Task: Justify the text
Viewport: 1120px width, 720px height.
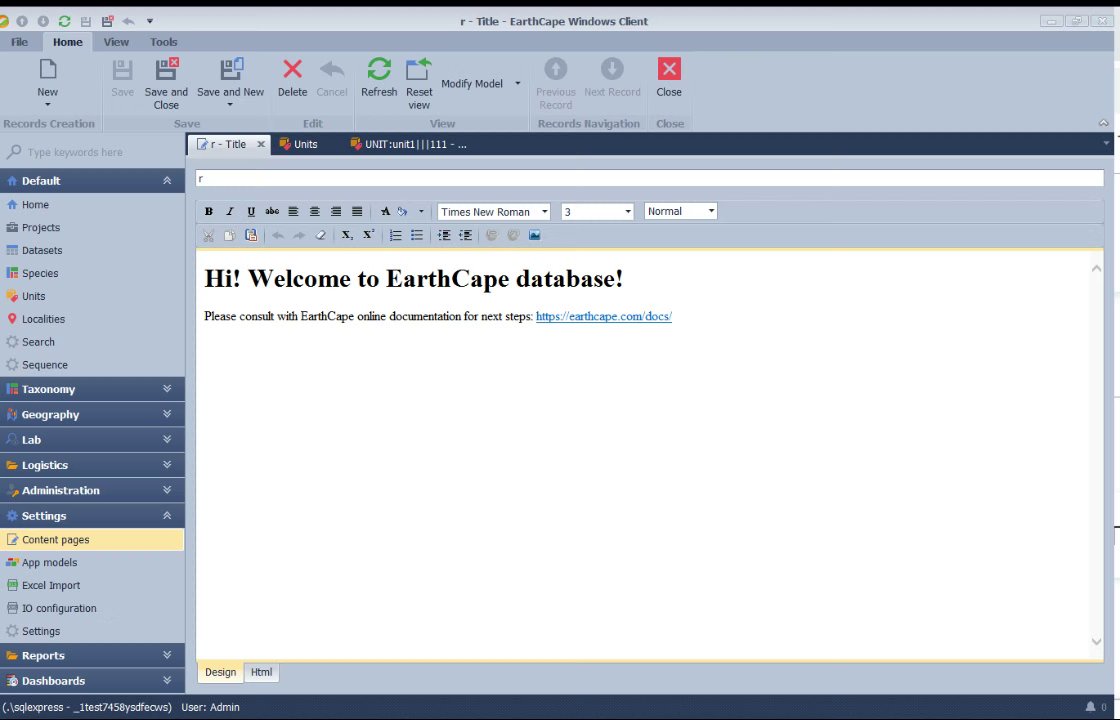Action: 357,211
